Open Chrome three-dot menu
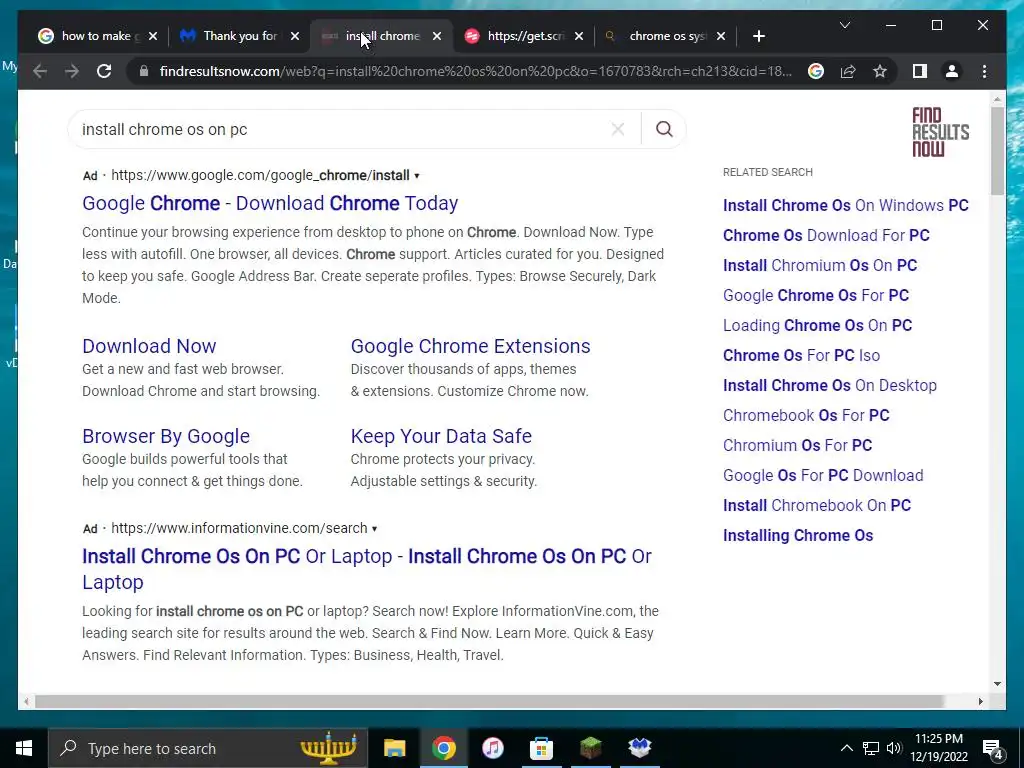This screenshot has height=768, width=1024. pyautogui.click(x=984, y=71)
